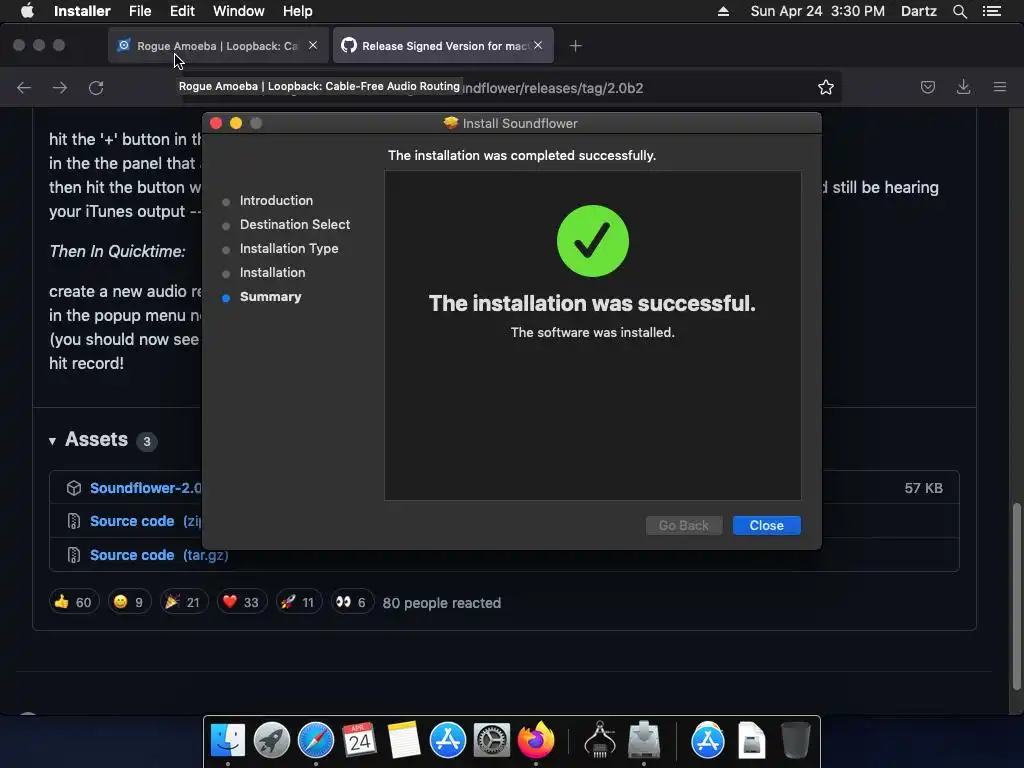Click the smiley reaction with 9
The height and width of the screenshot is (768, 1024).
(x=129, y=602)
